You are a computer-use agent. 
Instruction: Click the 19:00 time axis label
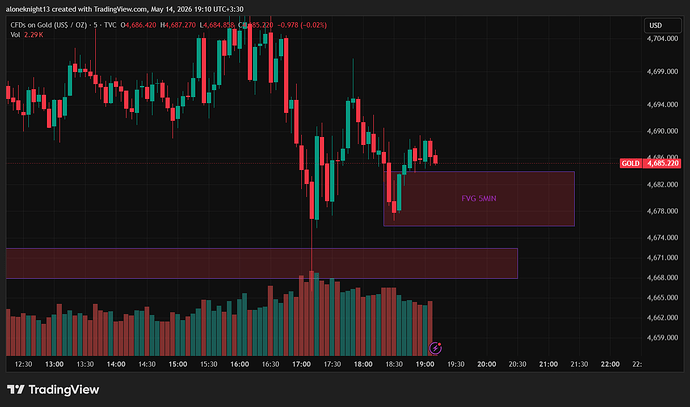pos(425,364)
